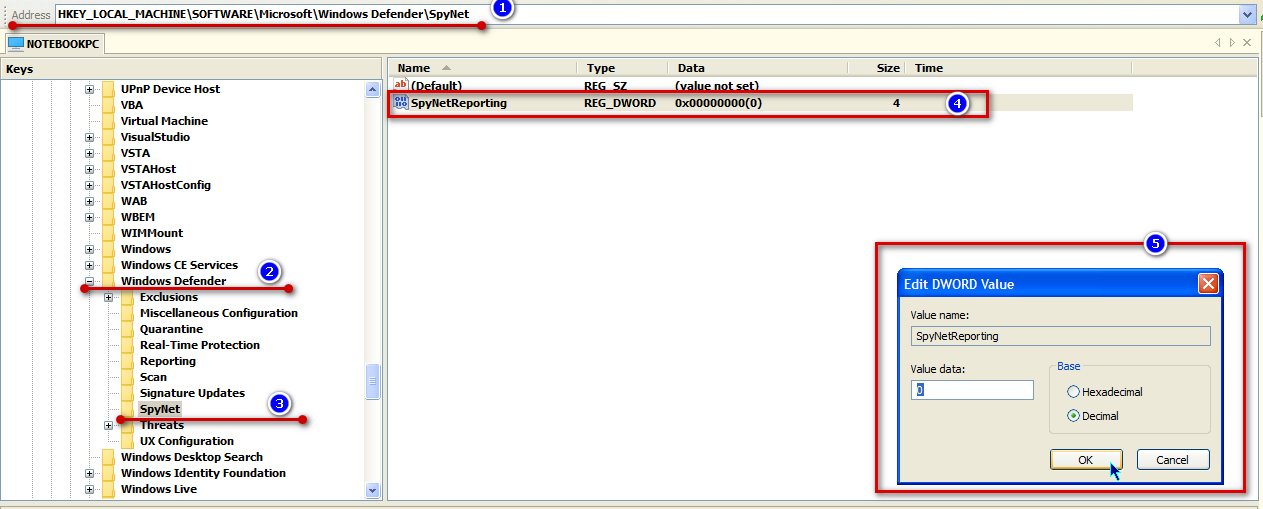Close the NOTEBOOKPC tab with X icon
1263x509 pixels.
(x=1247, y=43)
